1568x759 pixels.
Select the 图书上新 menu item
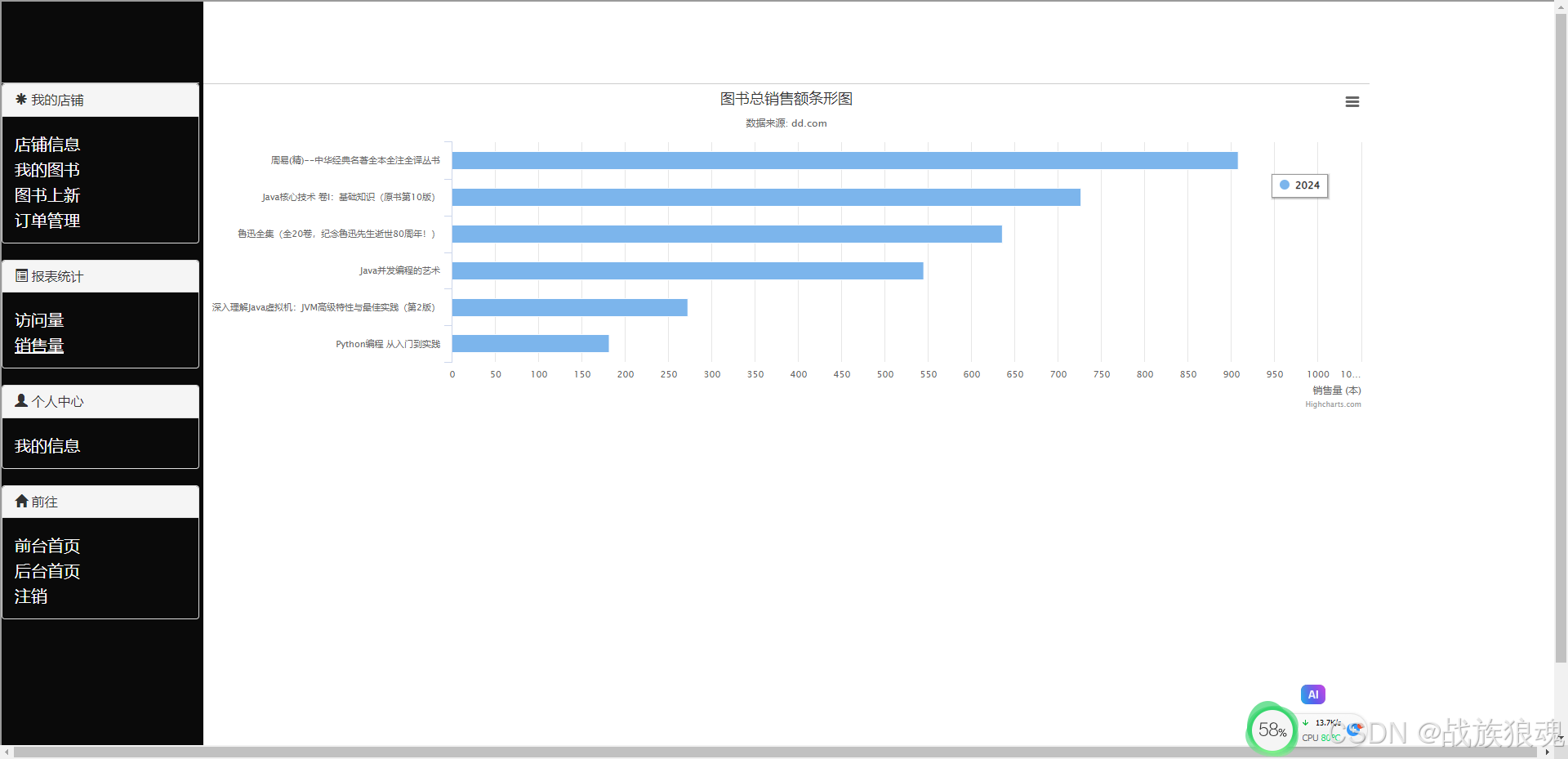point(47,195)
